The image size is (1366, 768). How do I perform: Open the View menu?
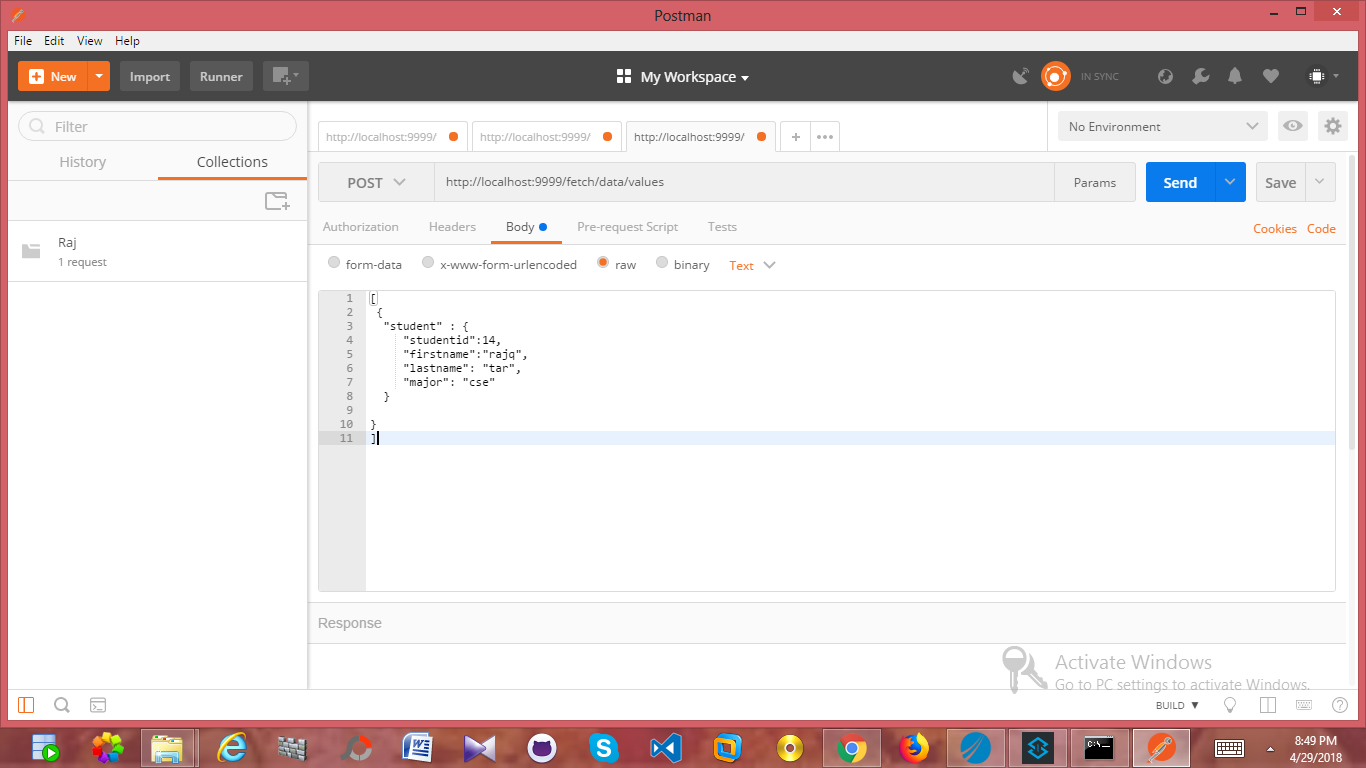90,41
